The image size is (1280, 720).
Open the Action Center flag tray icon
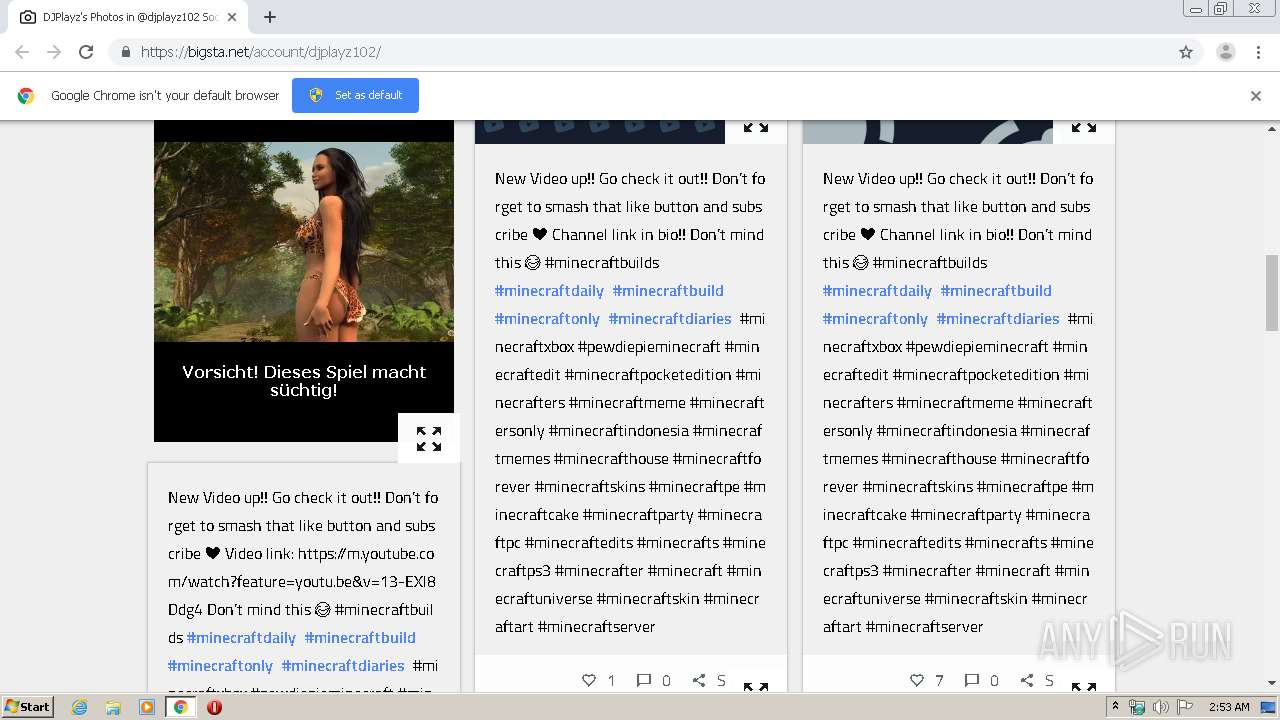(1183, 707)
